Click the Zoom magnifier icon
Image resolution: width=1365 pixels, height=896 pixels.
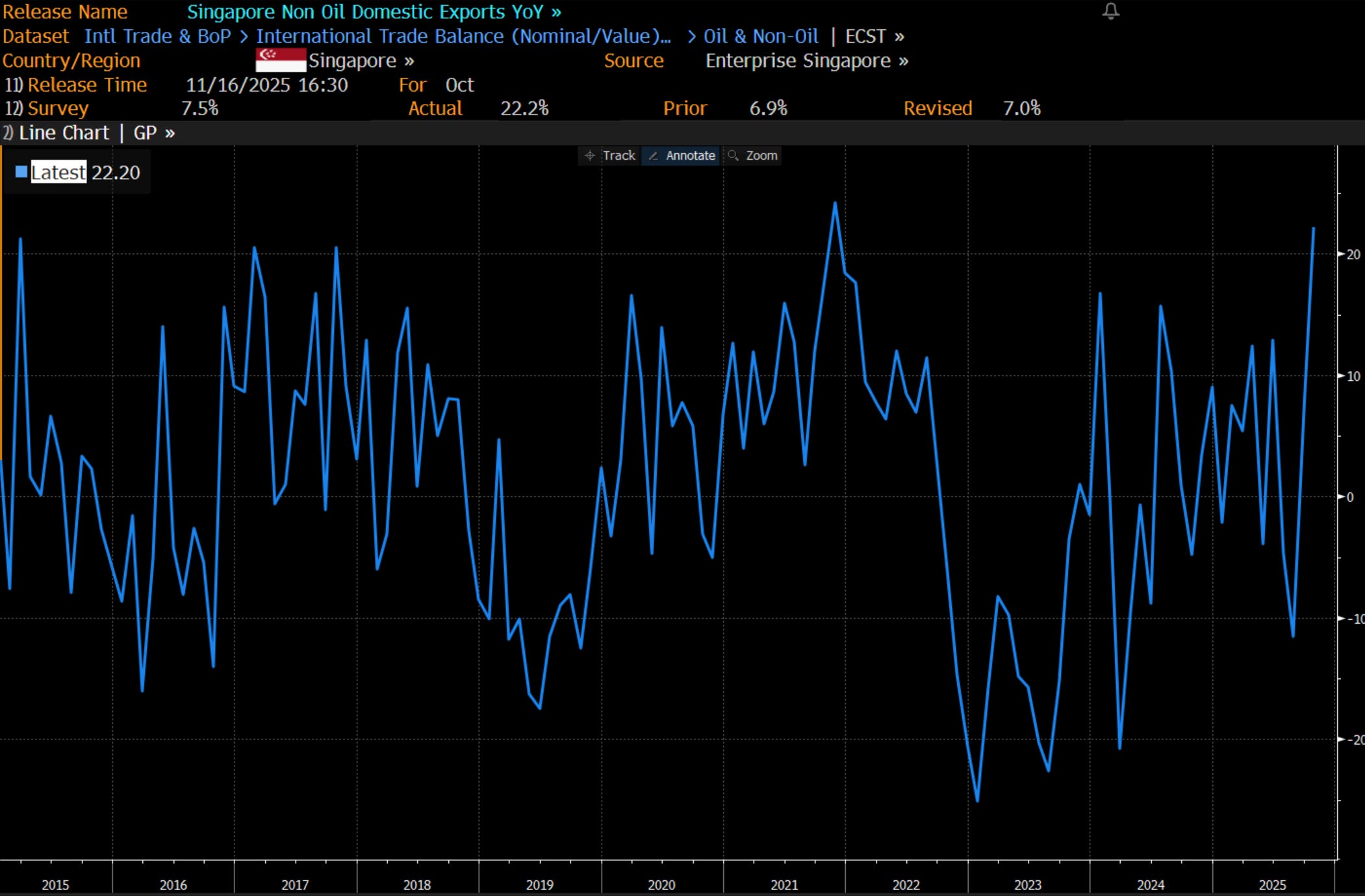point(733,156)
